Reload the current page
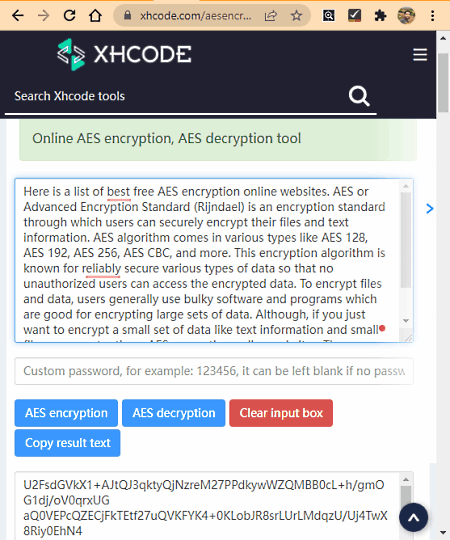450x540 pixels. point(69,16)
